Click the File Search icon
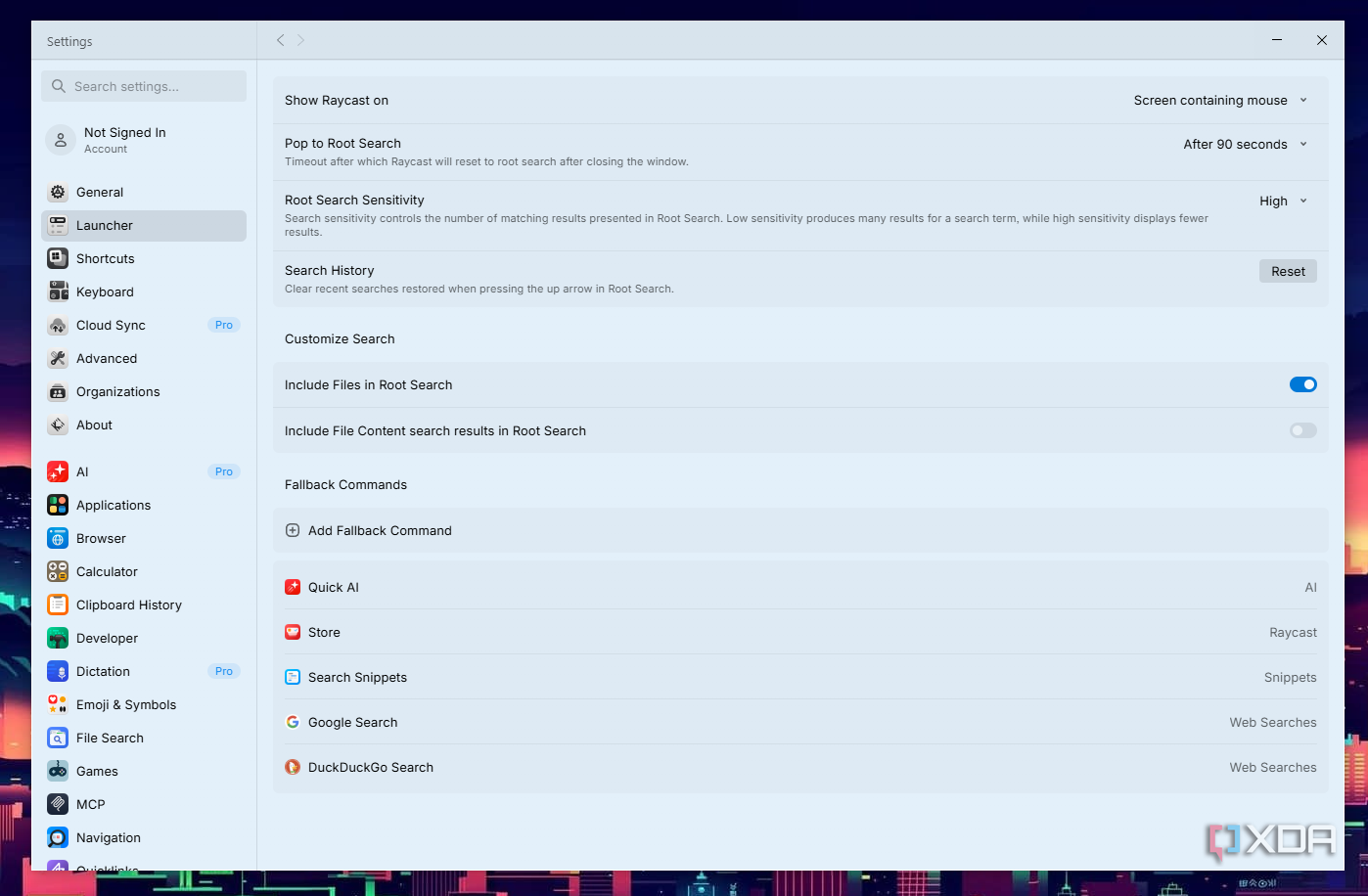 [x=58, y=739]
